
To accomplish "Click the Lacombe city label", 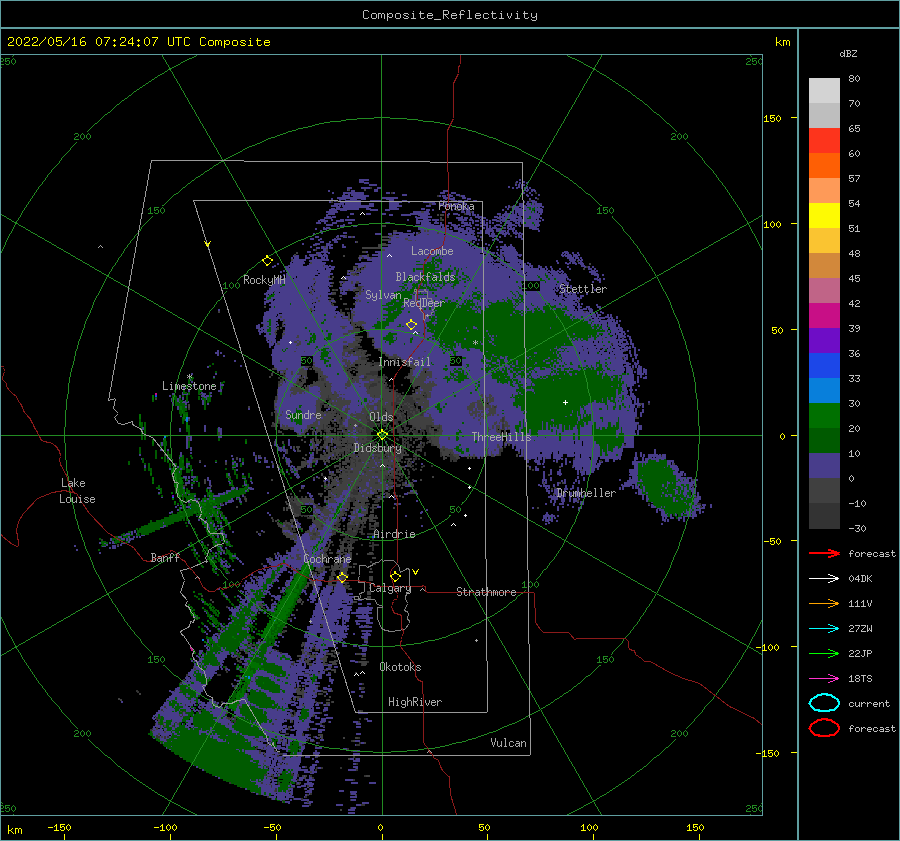I will click(432, 251).
